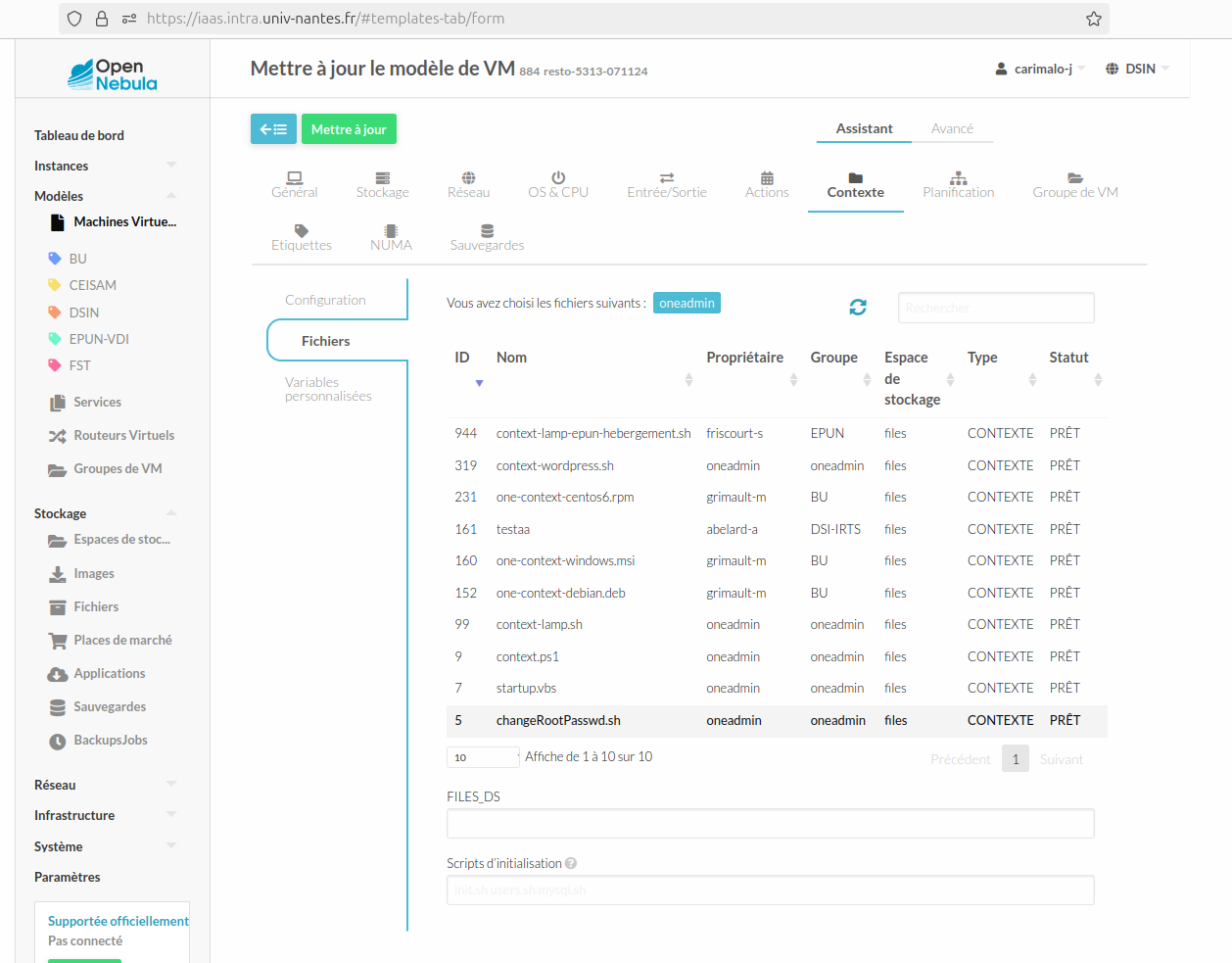1232x963 pixels.
Task: Toggle selection of the changeRootPasswd.sh row
Action: pyautogui.click(x=686, y=720)
